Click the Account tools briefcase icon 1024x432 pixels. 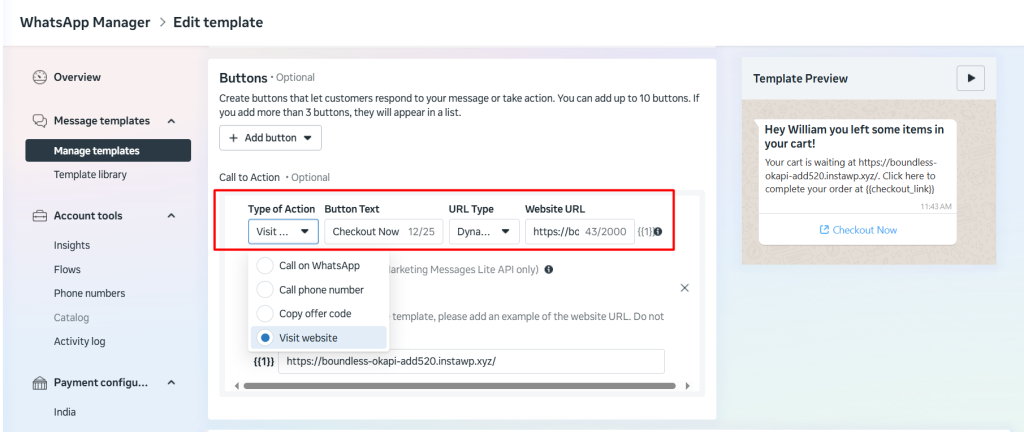[x=40, y=216]
